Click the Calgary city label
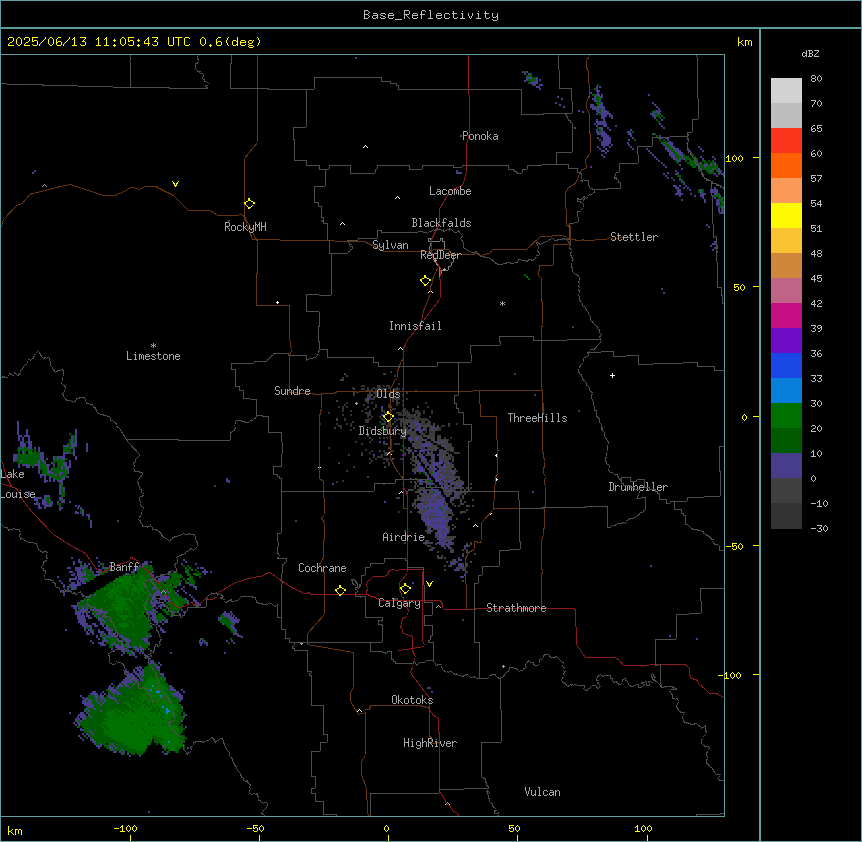862x842 pixels. tap(400, 603)
